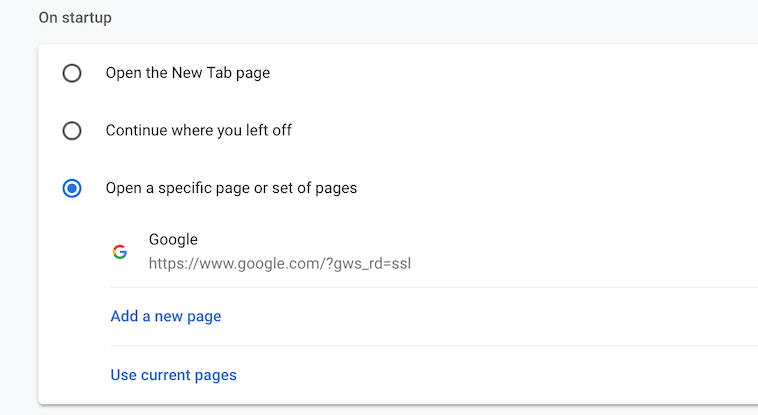
Task: Click the Google startup page title
Action: coord(173,240)
